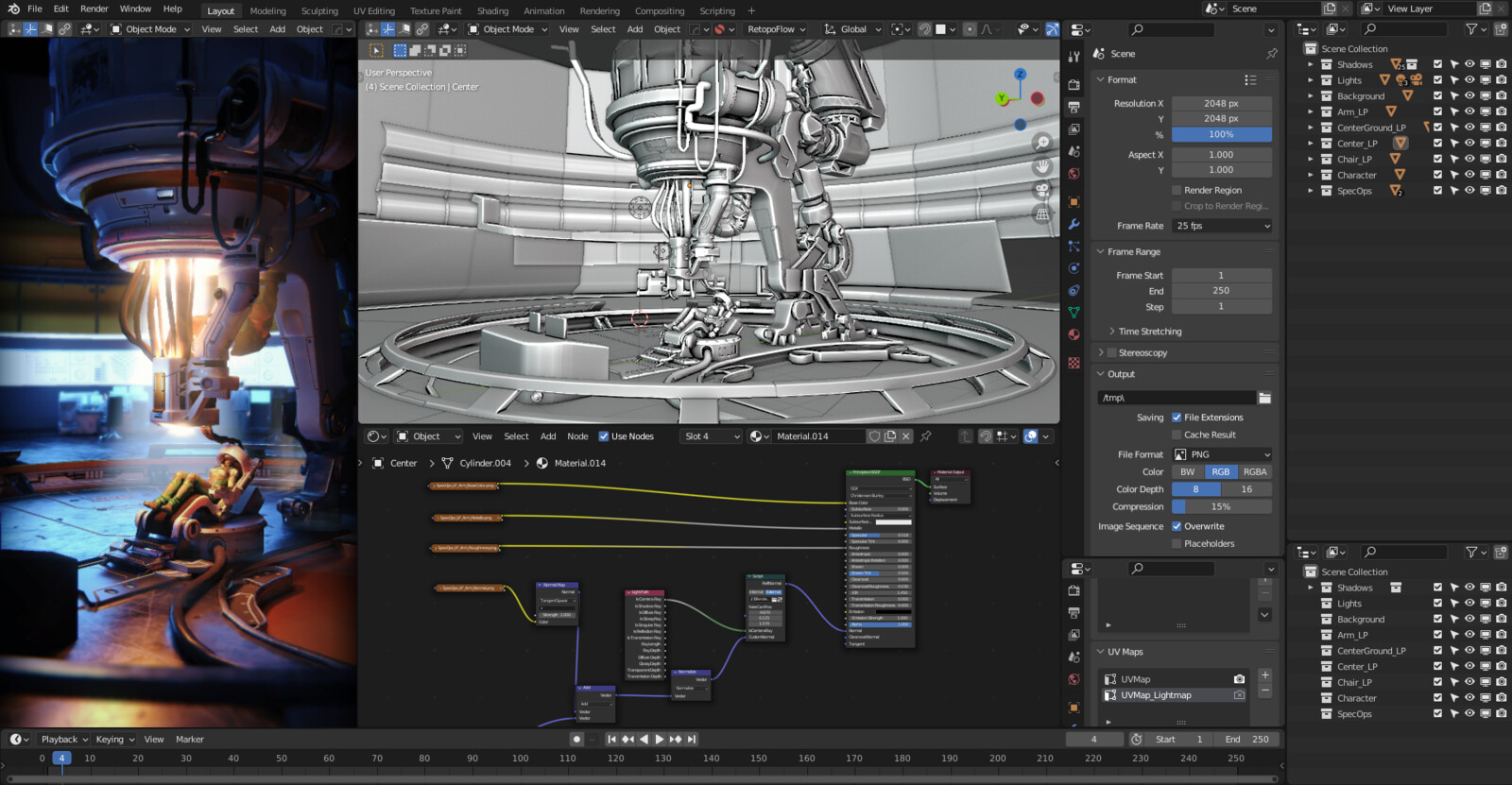The width and height of the screenshot is (1512, 785).
Task: Toggle the camera view gizmo
Action: (x=1042, y=190)
